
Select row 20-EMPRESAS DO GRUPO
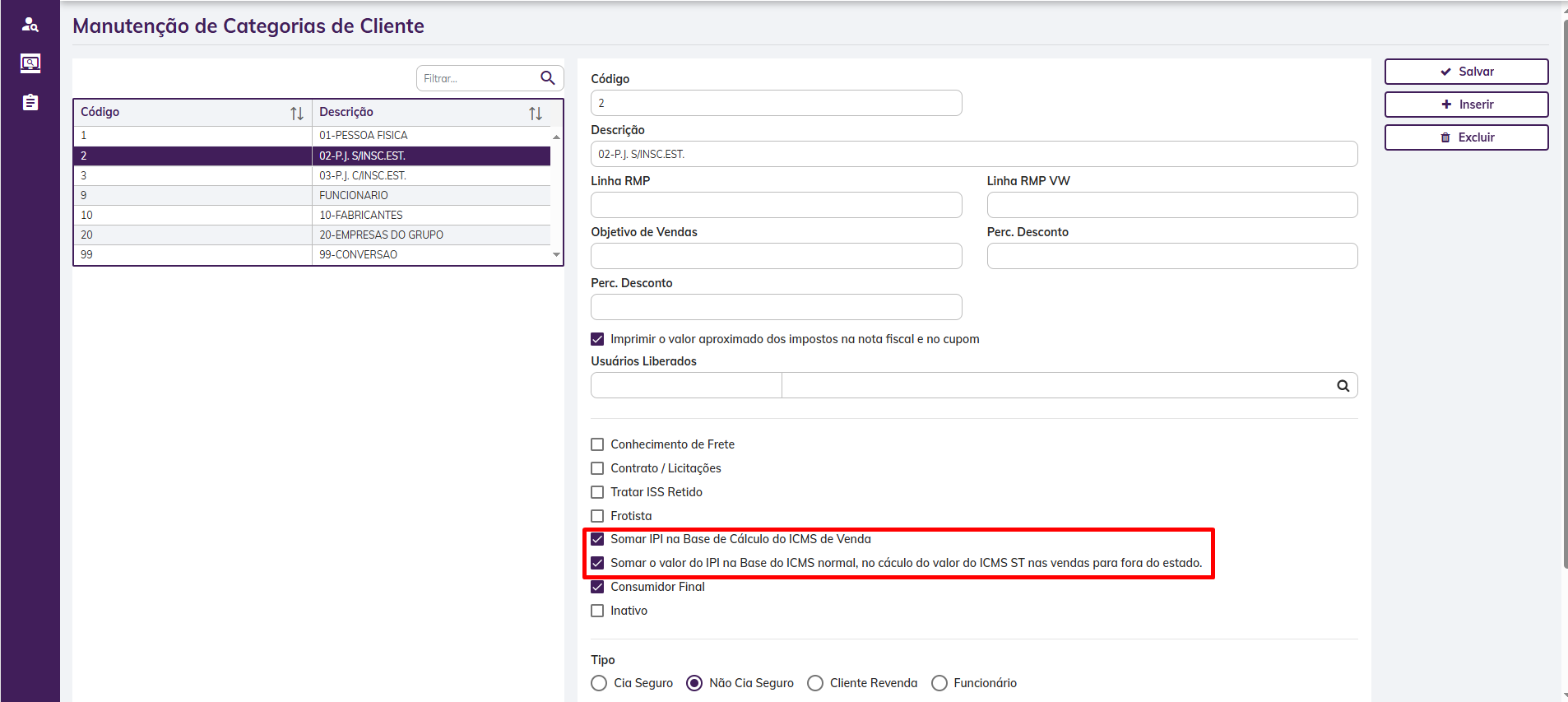313,235
